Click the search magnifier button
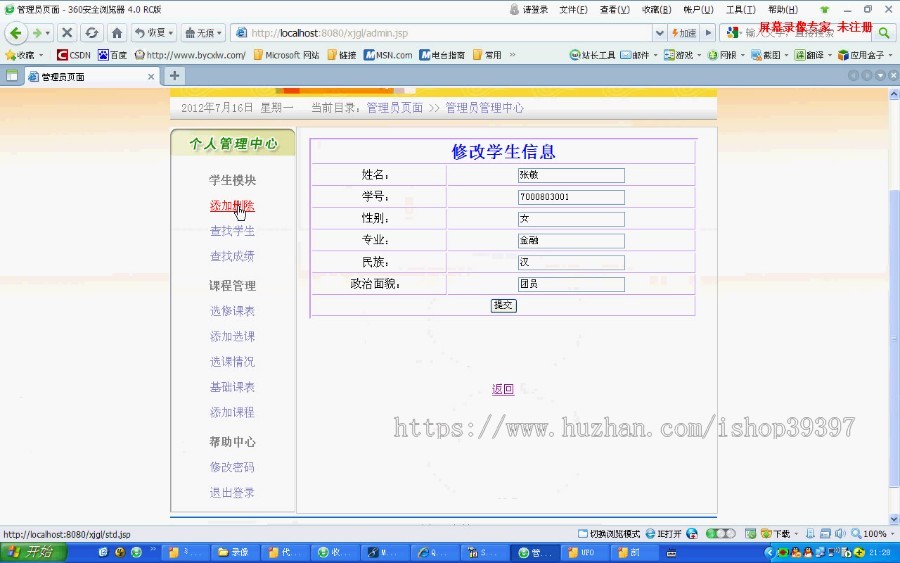Viewport: 900px width, 563px height. tap(883, 33)
